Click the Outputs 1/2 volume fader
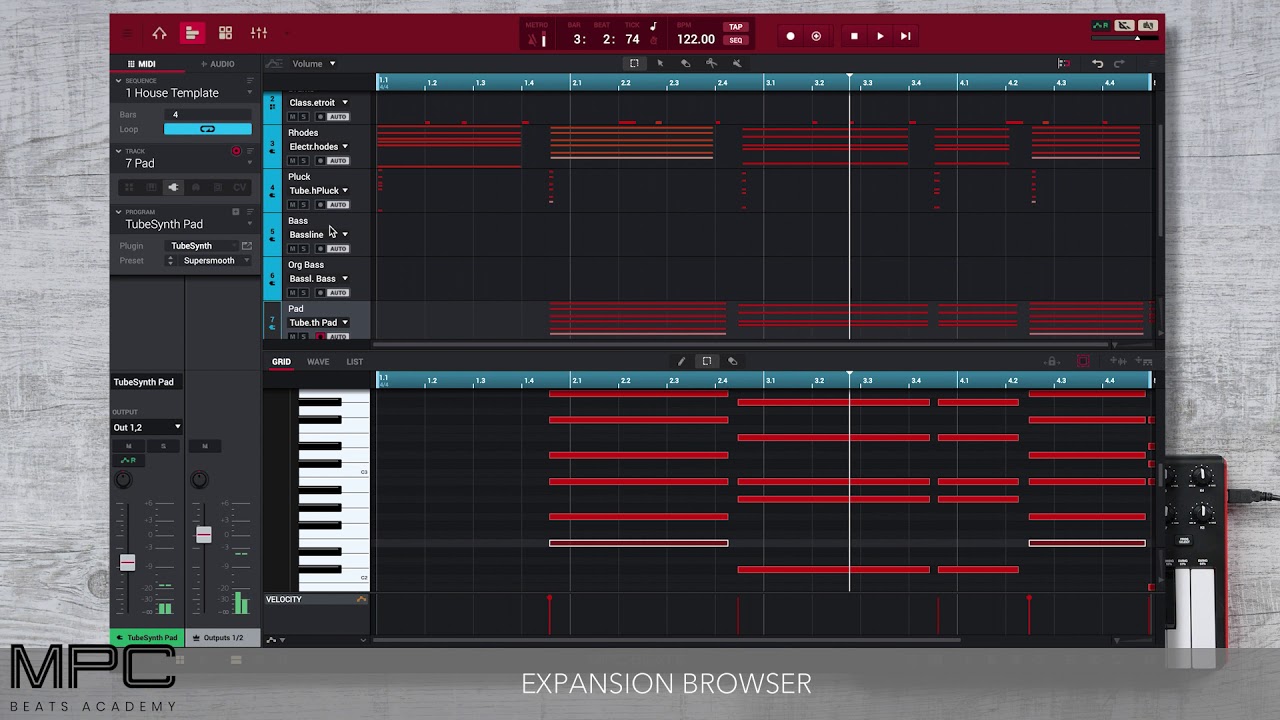 pyautogui.click(x=203, y=535)
